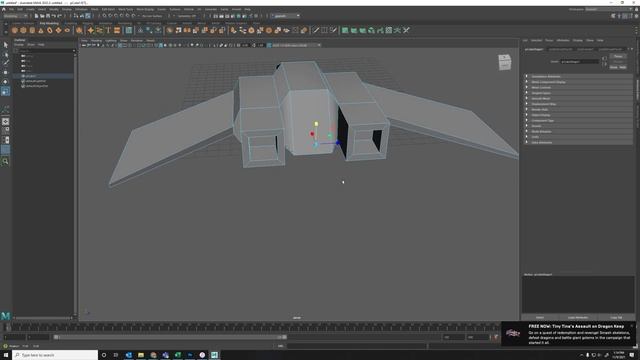Toggle Make Live surface magnet icon

[x=133, y=16]
